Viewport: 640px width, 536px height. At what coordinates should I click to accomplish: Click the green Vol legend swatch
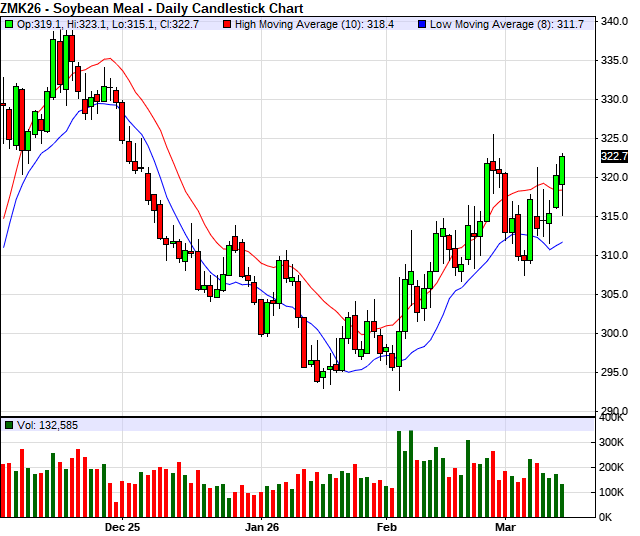[x=9, y=426]
